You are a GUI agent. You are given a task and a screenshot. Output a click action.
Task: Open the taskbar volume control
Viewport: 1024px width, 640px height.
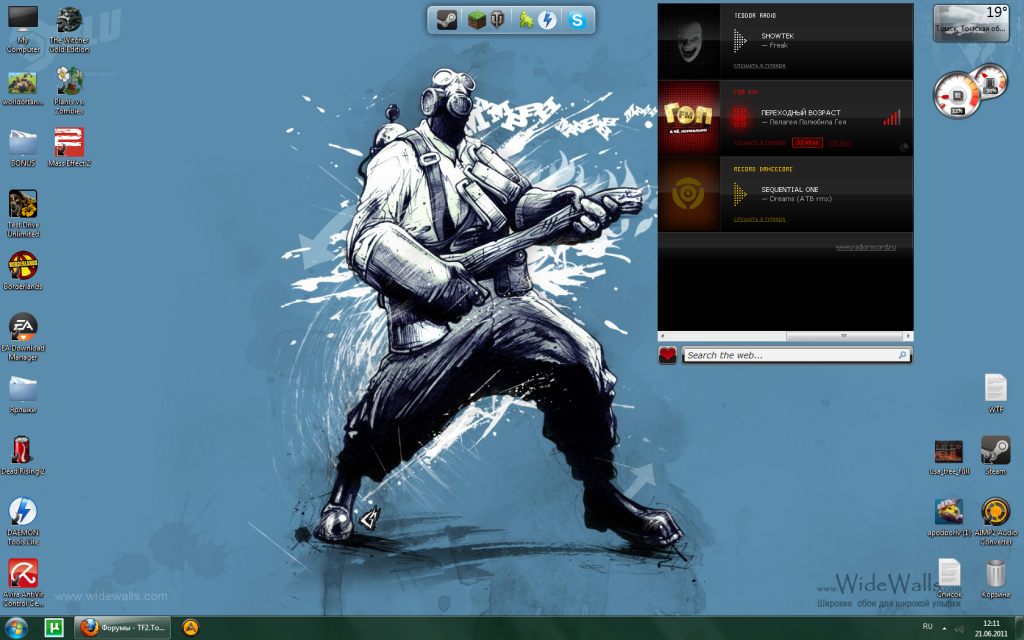click(959, 628)
